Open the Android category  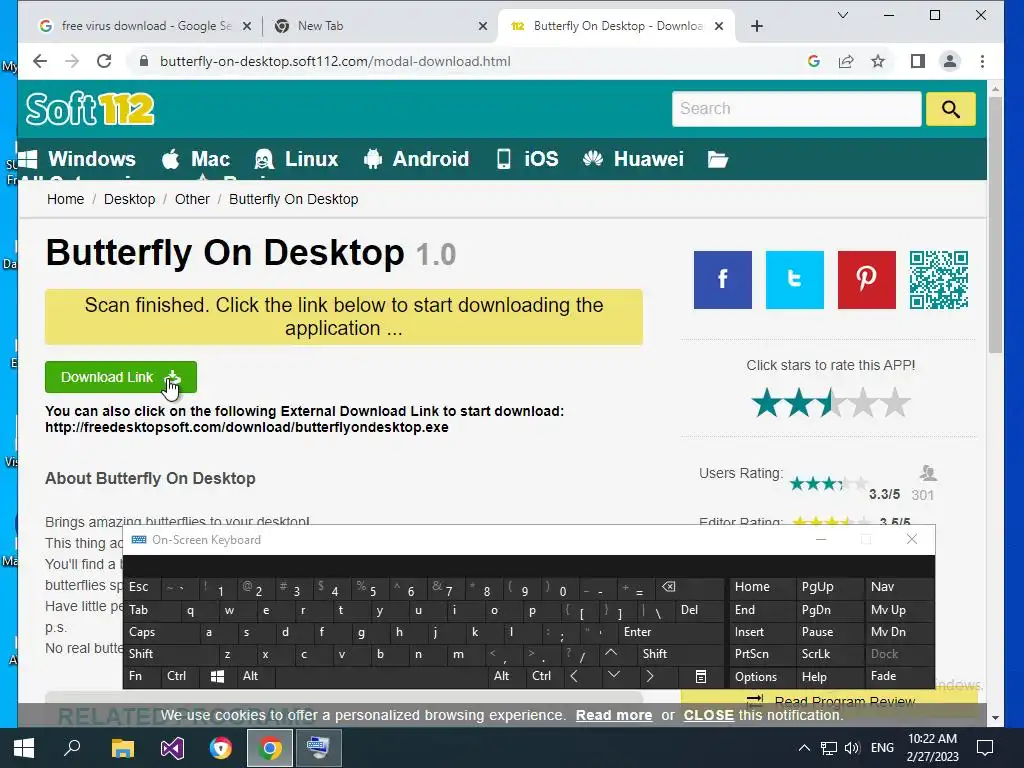(x=417, y=159)
